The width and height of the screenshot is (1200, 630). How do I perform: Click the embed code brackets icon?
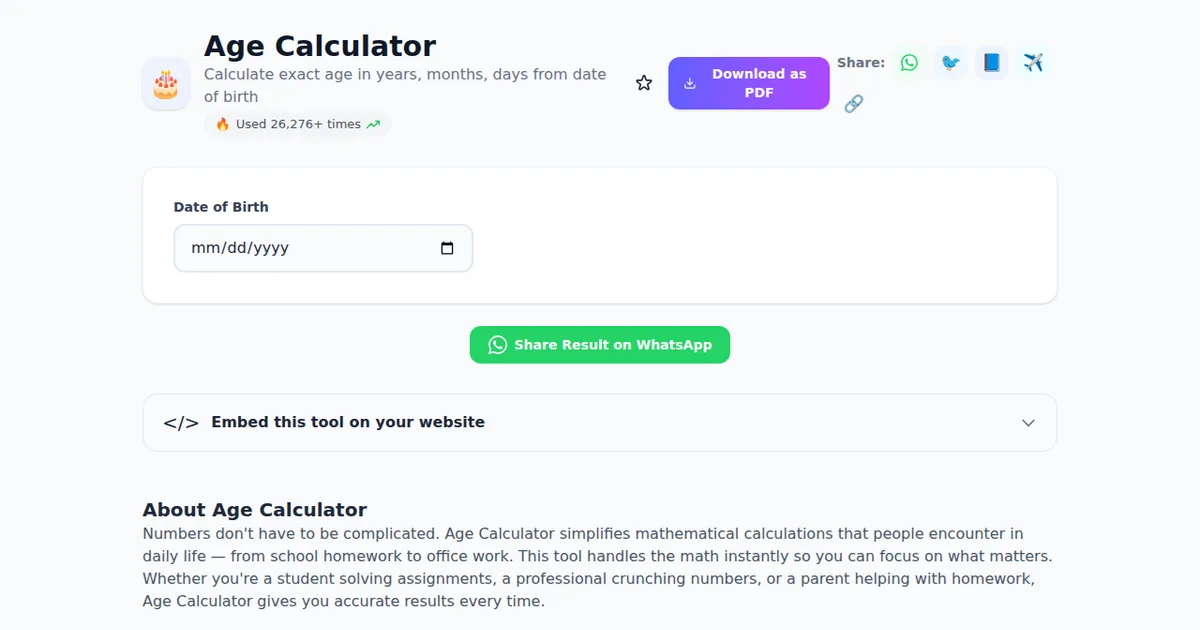click(x=181, y=423)
